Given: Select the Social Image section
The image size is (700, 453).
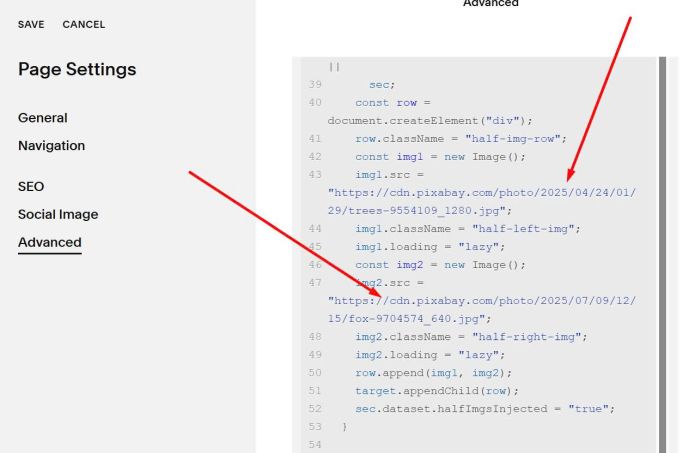Looking at the screenshot, I should 58,214.
